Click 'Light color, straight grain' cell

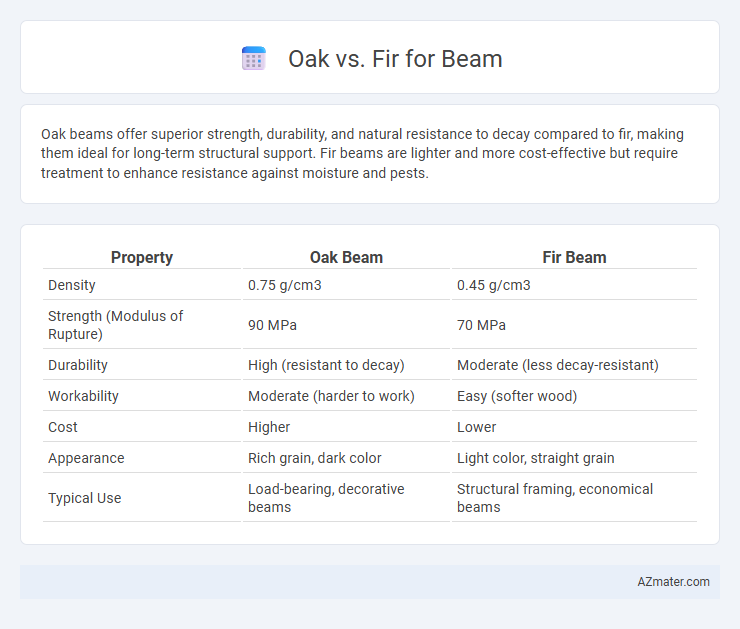click(x=536, y=458)
